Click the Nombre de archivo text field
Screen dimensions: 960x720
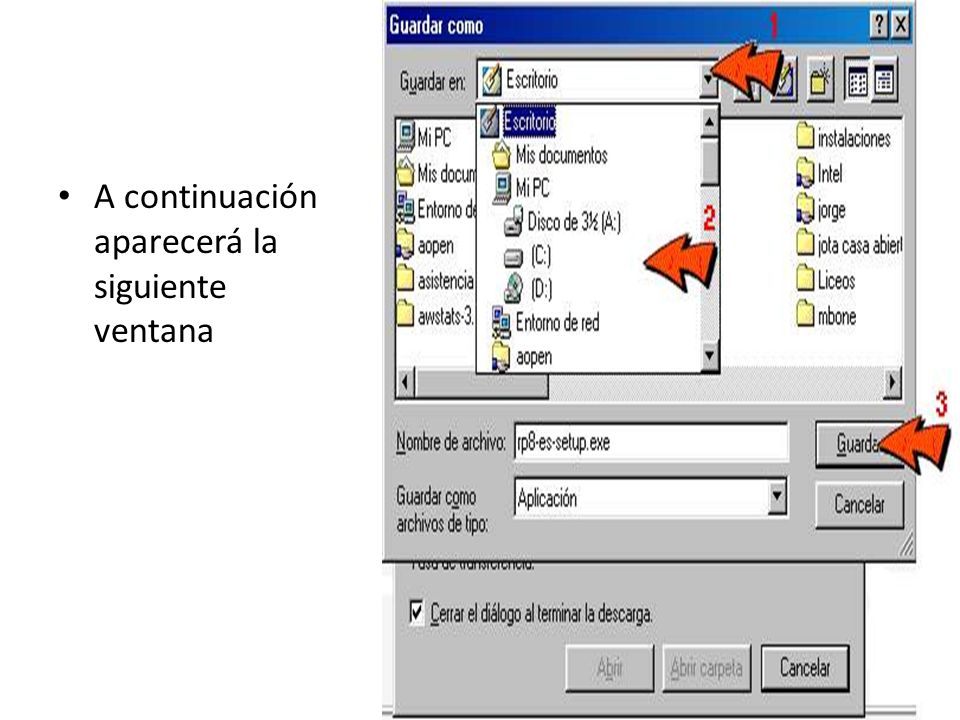(x=651, y=442)
